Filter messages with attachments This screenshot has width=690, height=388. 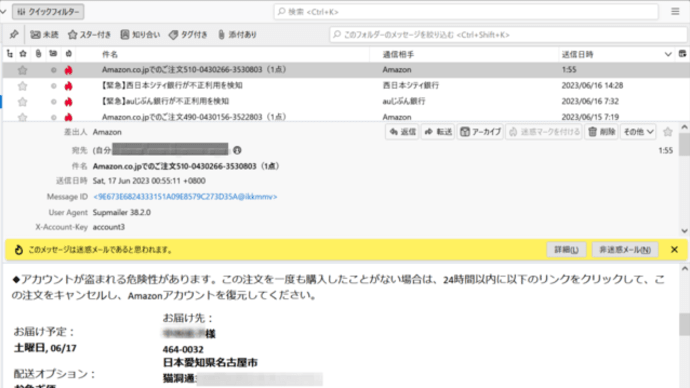pyautogui.click(x=237, y=34)
